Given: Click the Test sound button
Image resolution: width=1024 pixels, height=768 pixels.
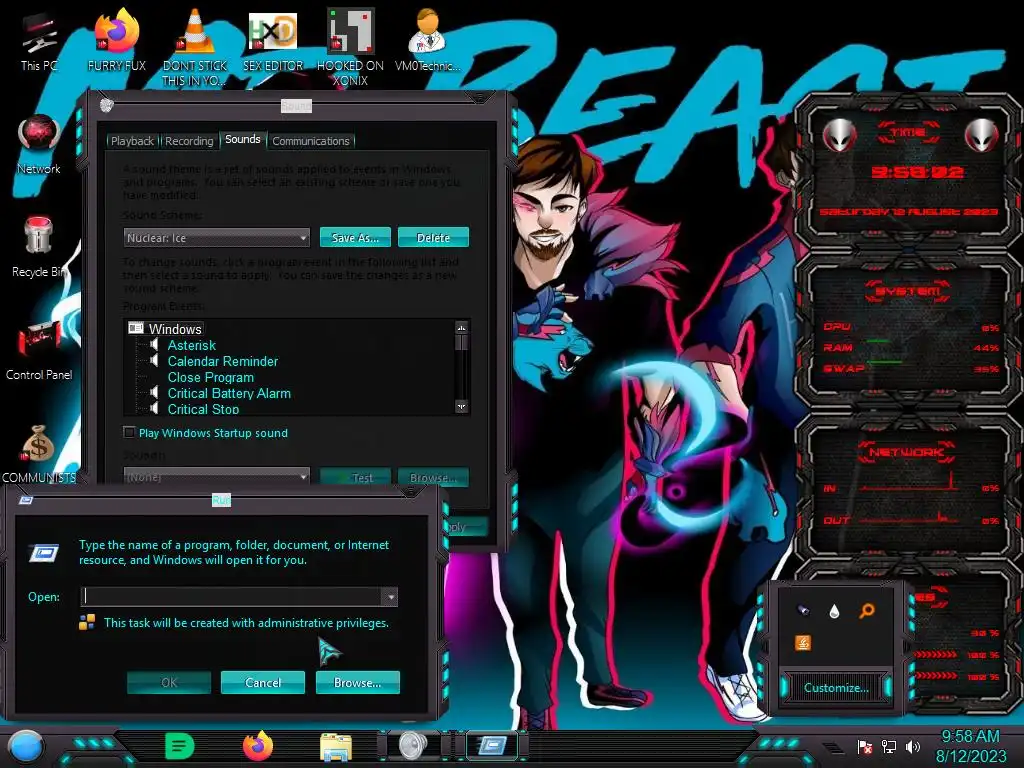Looking at the screenshot, I should (x=355, y=477).
